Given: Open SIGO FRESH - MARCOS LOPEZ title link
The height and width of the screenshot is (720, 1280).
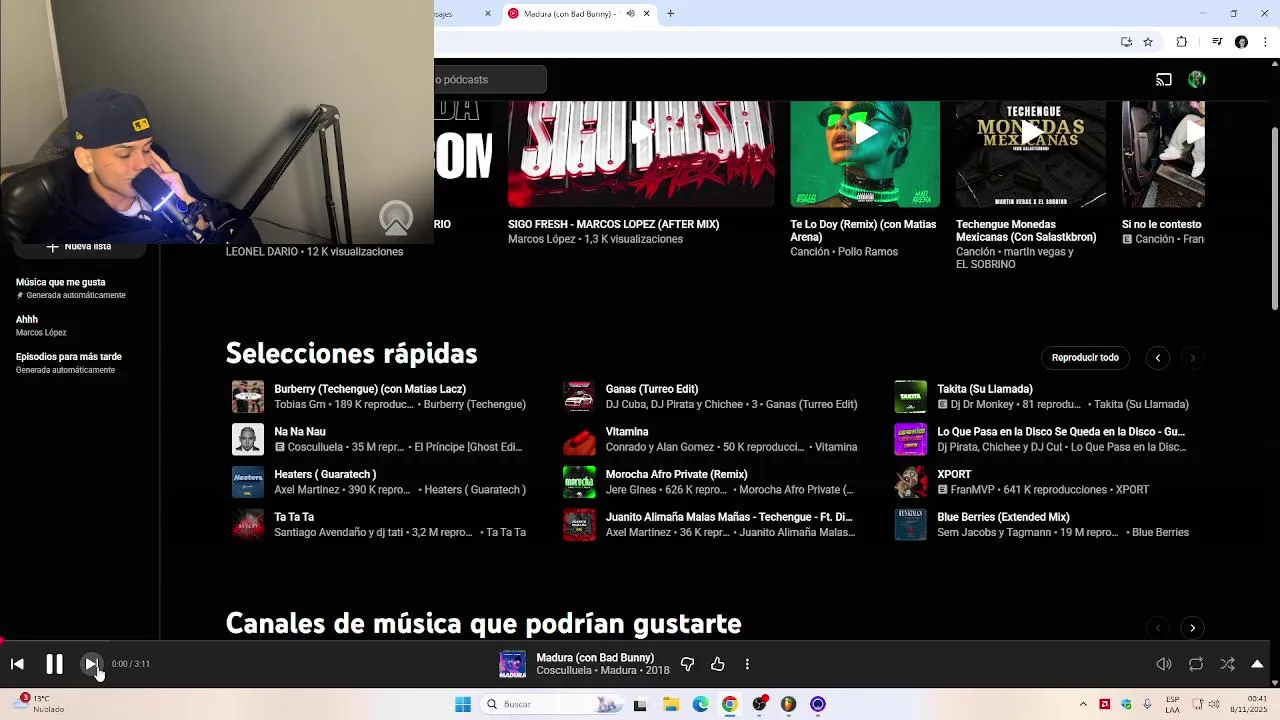Looking at the screenshot, I should point(613,225).
